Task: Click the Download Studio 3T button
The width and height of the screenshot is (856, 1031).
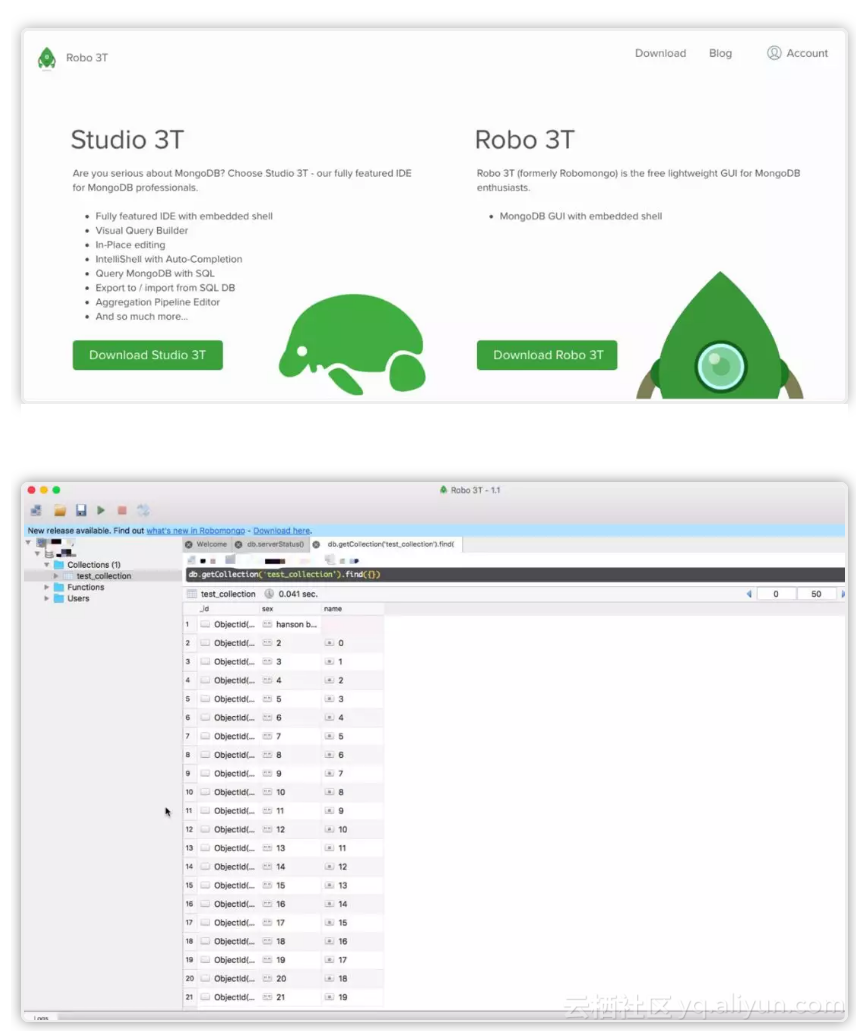Action: tap(147, 355)
